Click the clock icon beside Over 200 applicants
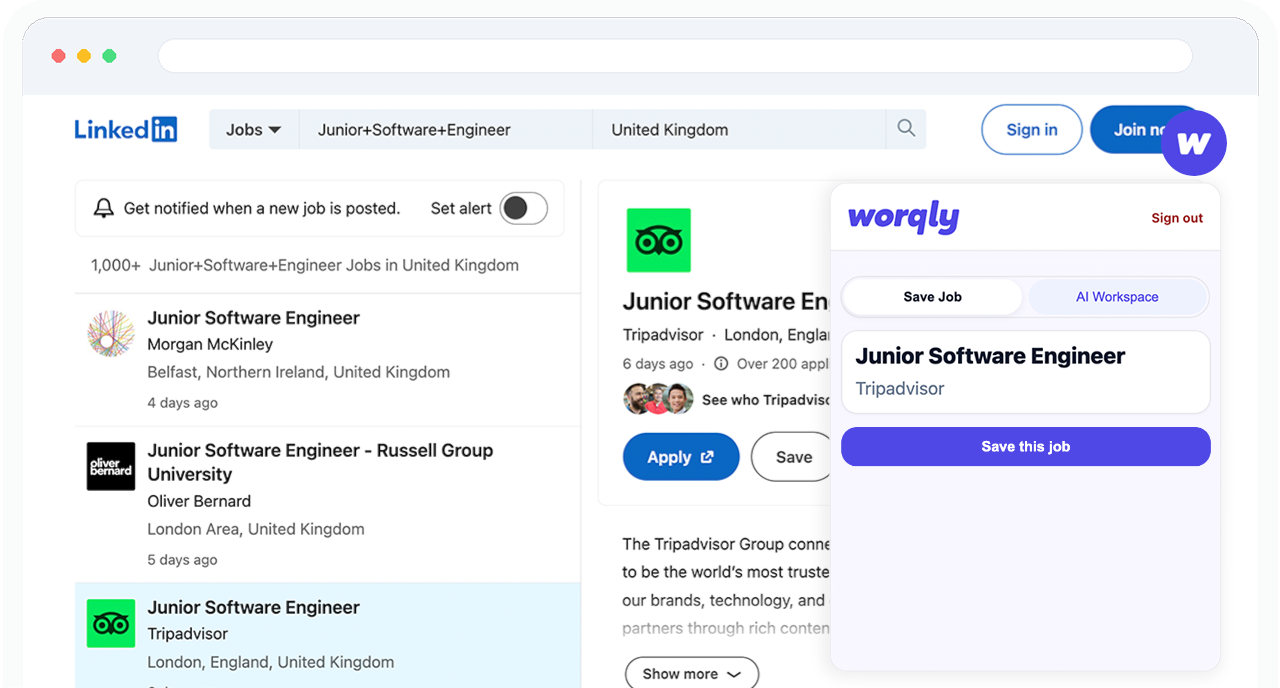Screen dimensions: 1280x688 point(721,364)
